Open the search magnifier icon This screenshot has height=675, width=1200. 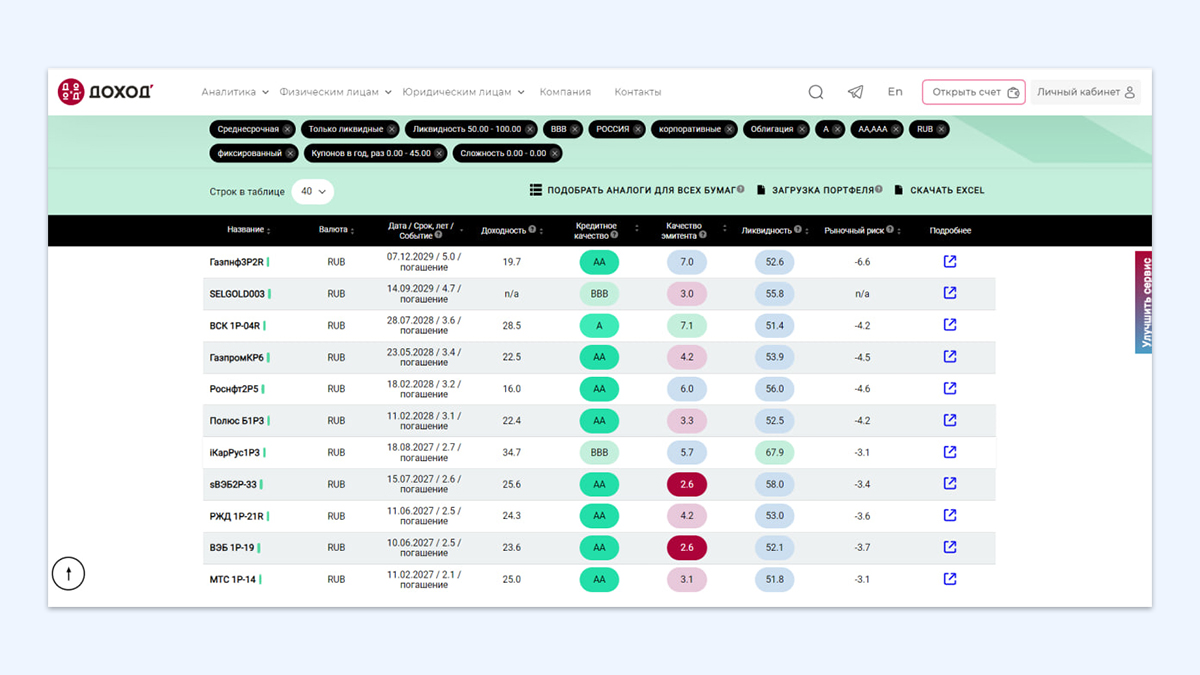tap(816, 92)
